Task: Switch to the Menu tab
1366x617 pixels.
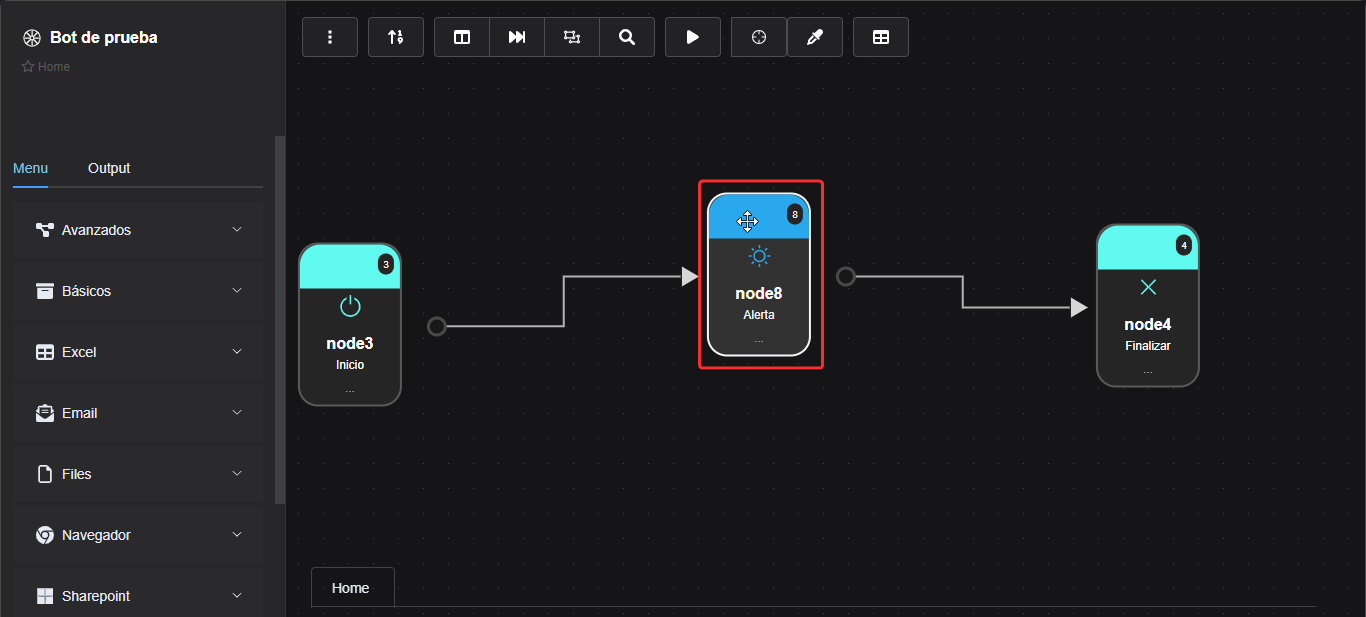Action: point(30,168)
